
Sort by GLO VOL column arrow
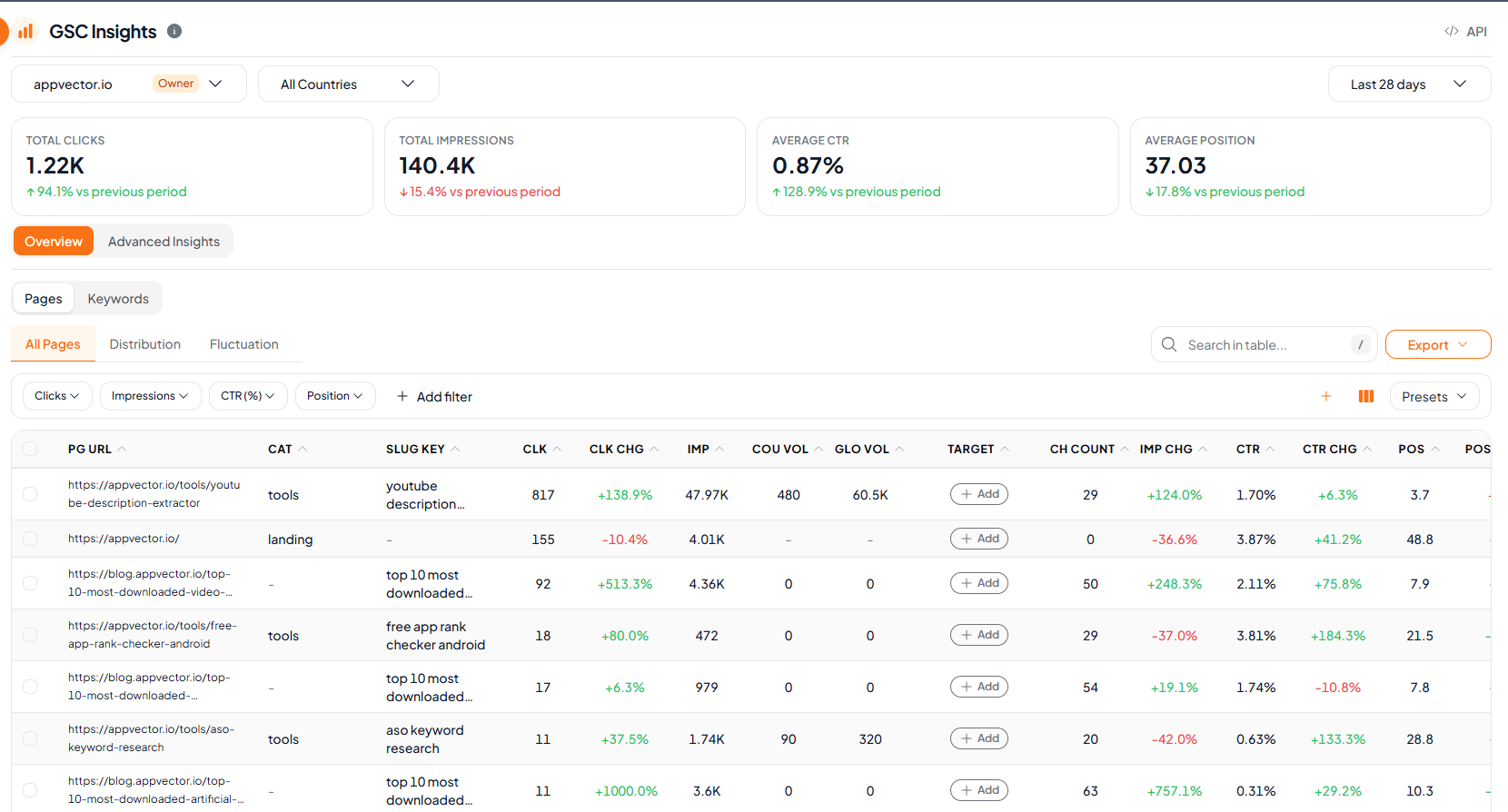(899, 449)
